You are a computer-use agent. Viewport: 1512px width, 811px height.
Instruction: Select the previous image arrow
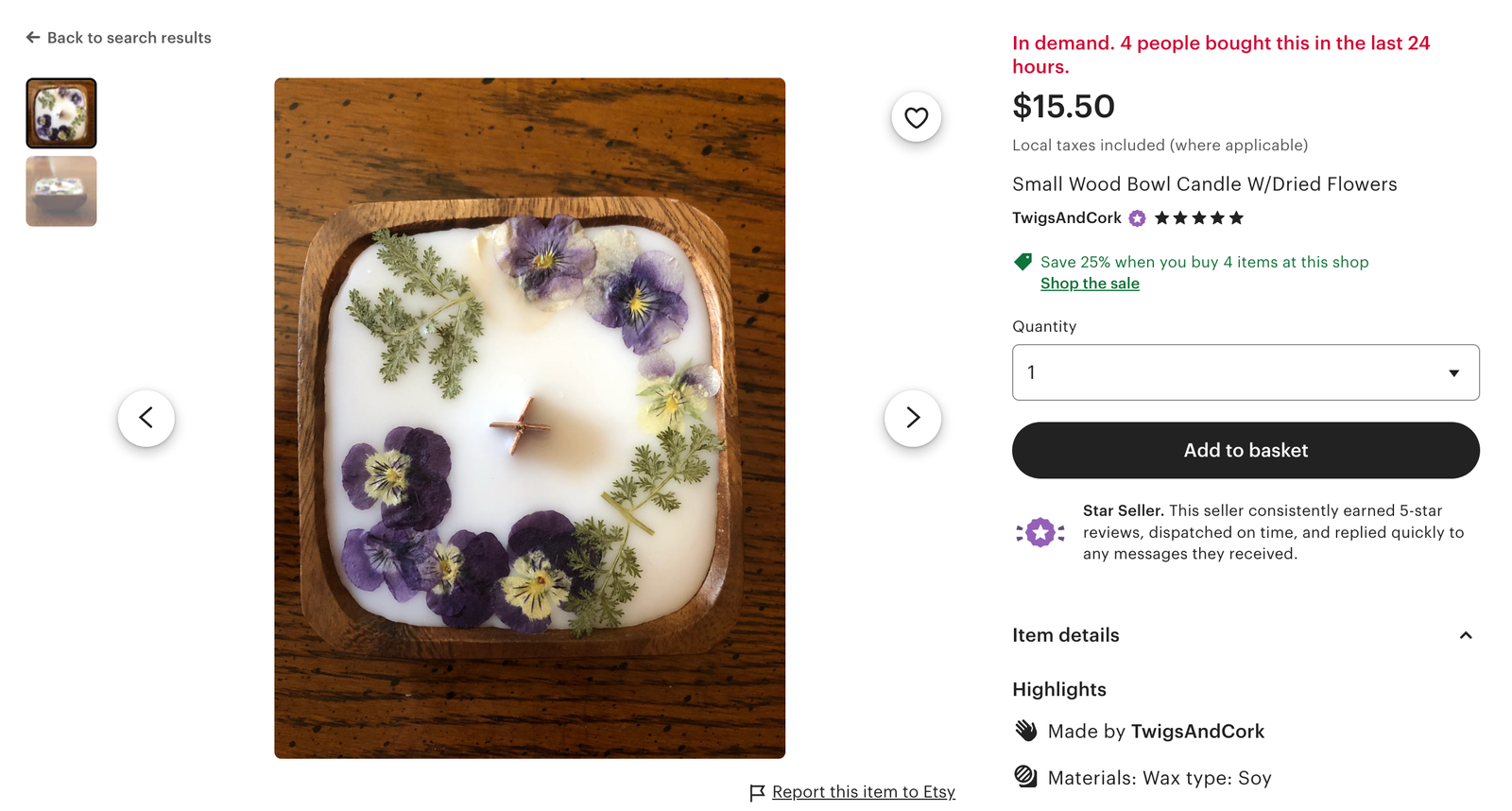pyautogui.click(x=146, y=417)
